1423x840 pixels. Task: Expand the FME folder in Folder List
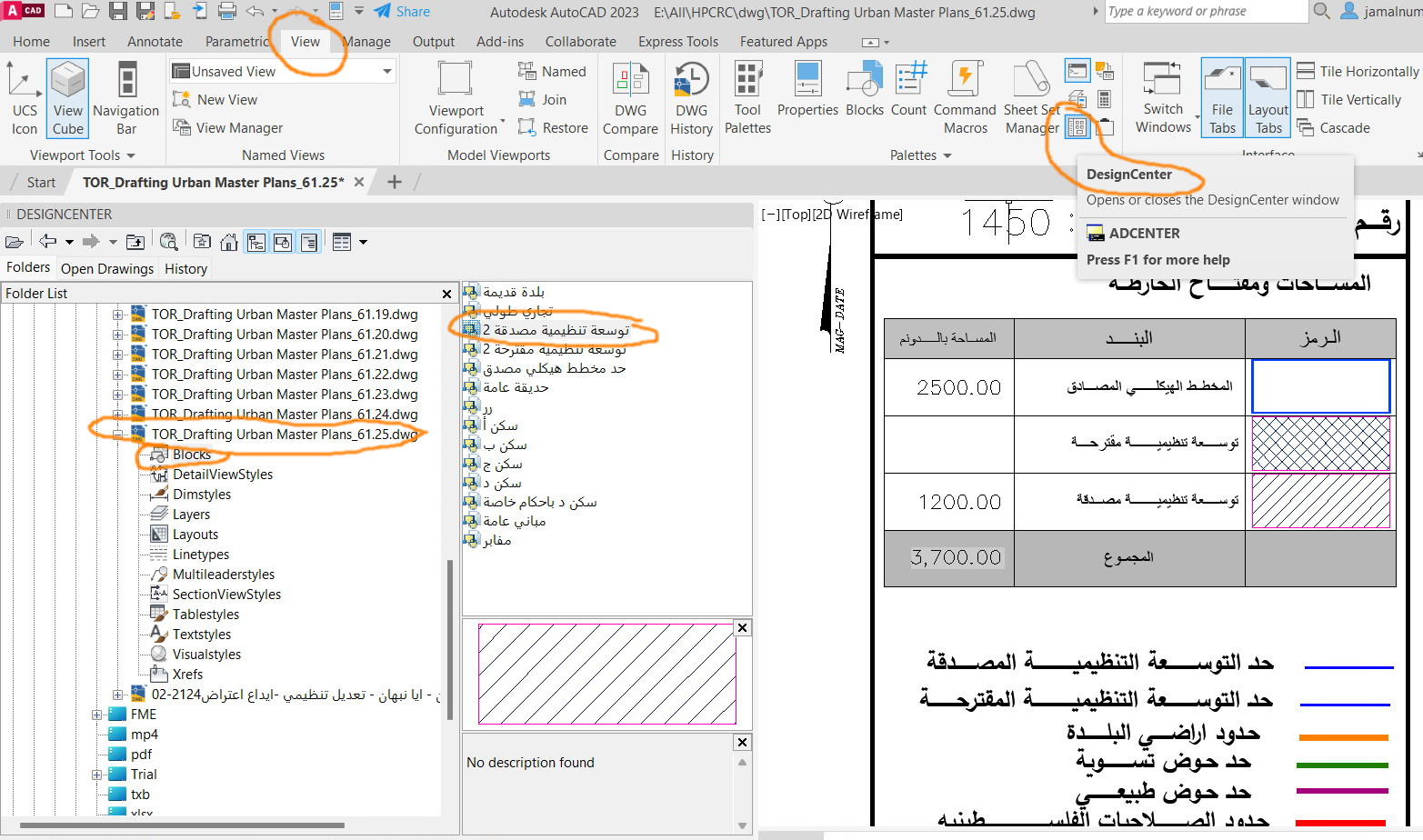(98, 714)
